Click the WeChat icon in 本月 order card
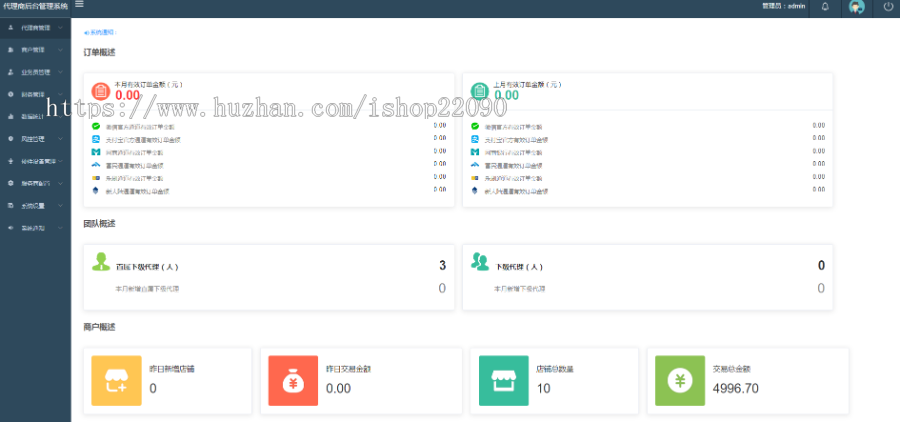 pyautogui.click(x=96, y=126)
